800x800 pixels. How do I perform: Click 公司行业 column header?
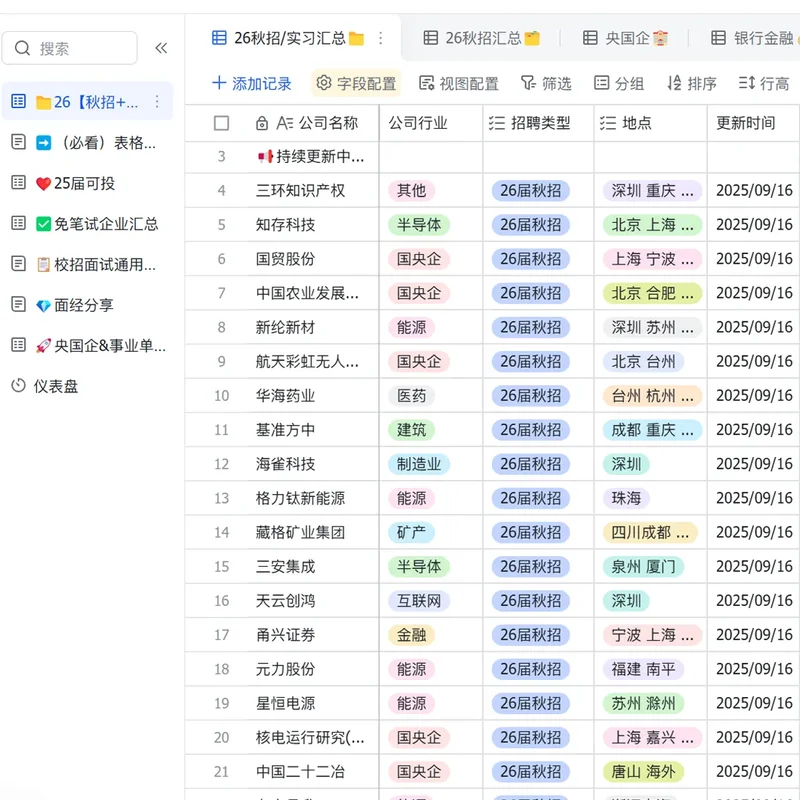(x=431, y=123)
